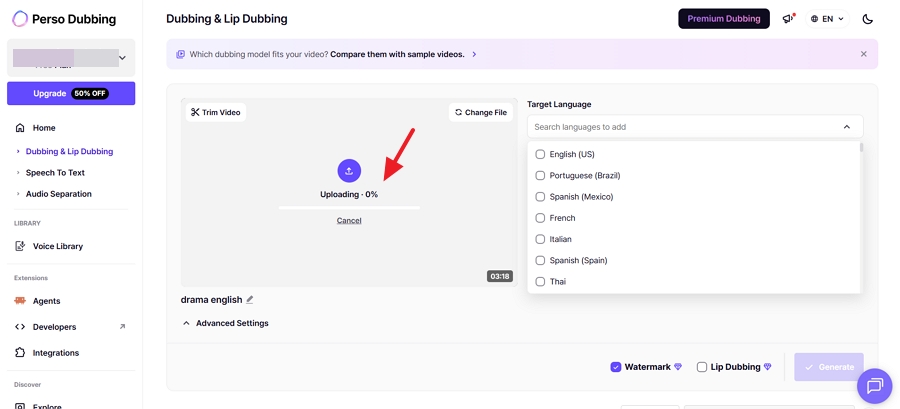Open Speech To Text page

click(x=55, y=173)
